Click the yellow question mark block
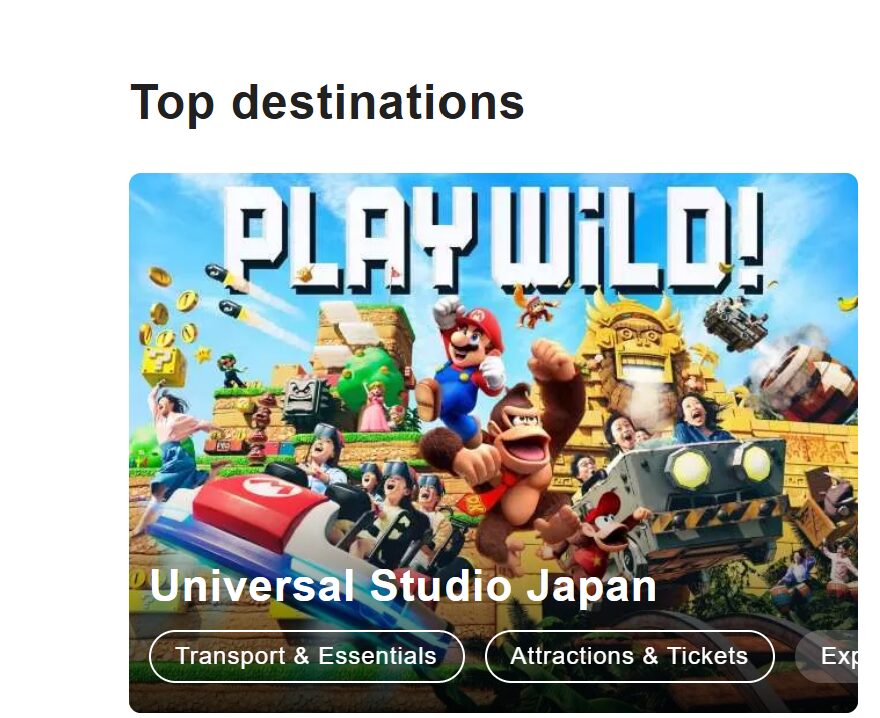The image size is (880, 718). pyautogui.click(x=163, y=365)
